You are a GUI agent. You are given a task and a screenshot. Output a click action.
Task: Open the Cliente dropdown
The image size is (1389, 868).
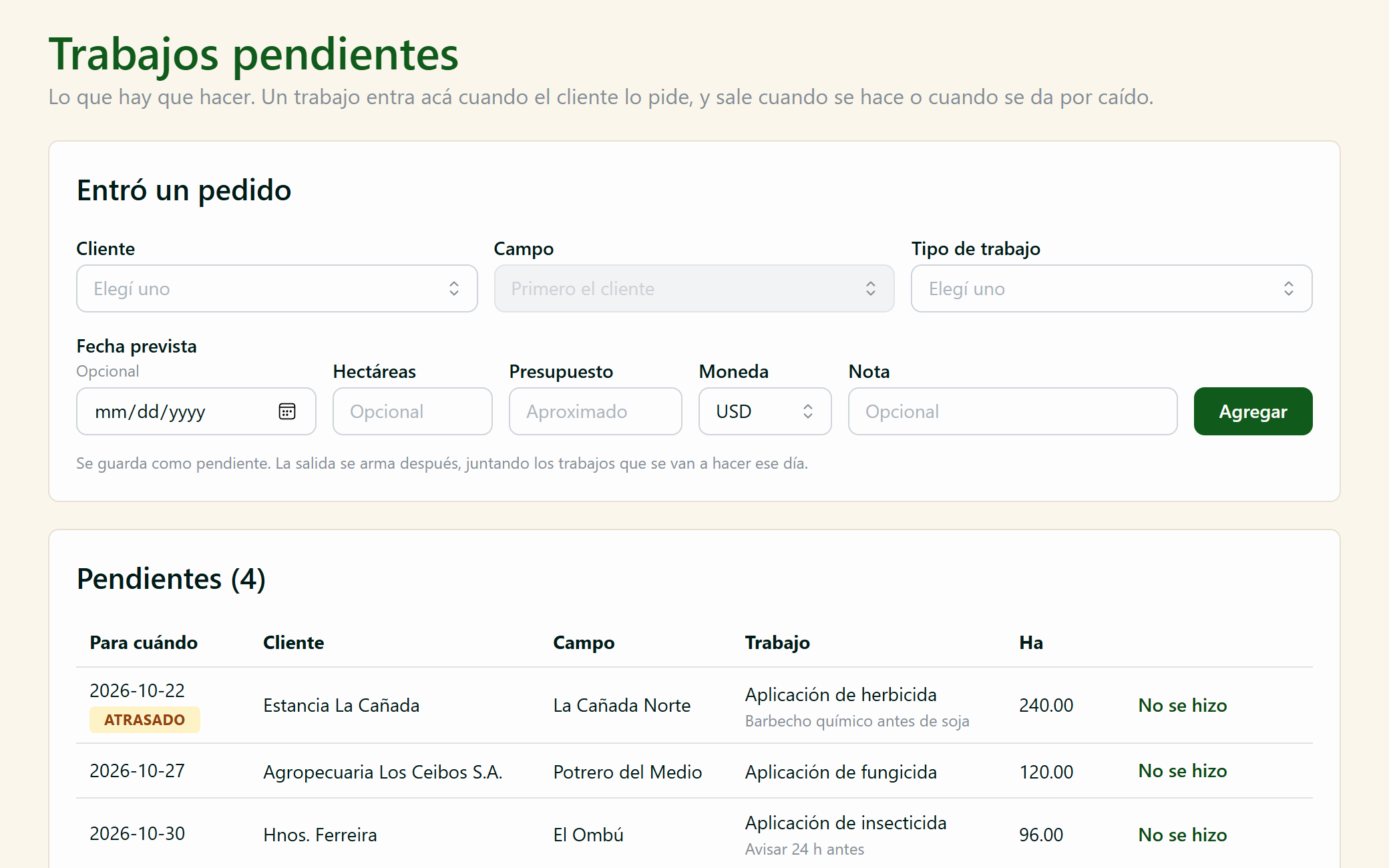277,288
